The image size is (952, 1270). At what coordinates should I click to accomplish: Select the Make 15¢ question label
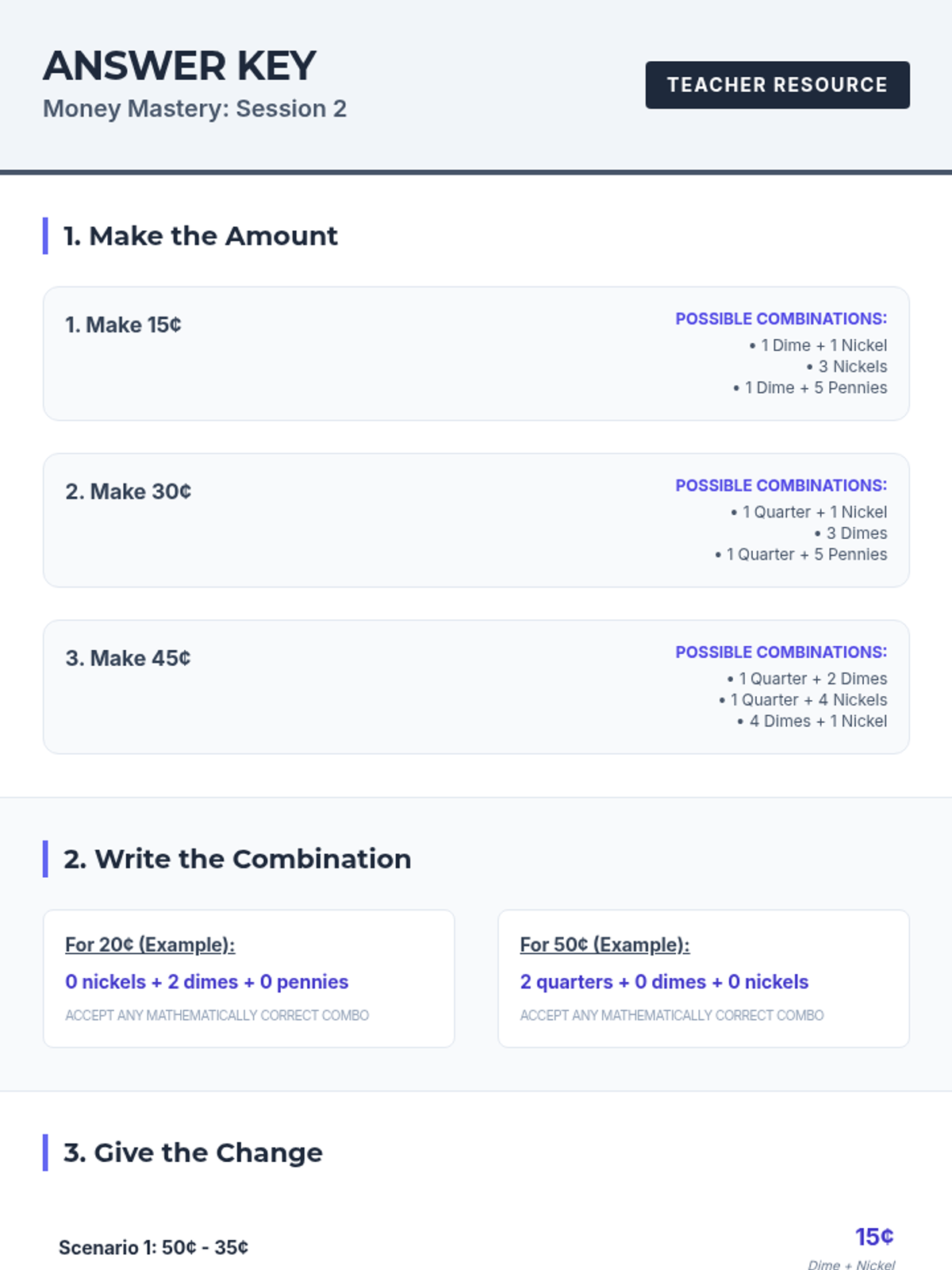coord(123,325)
